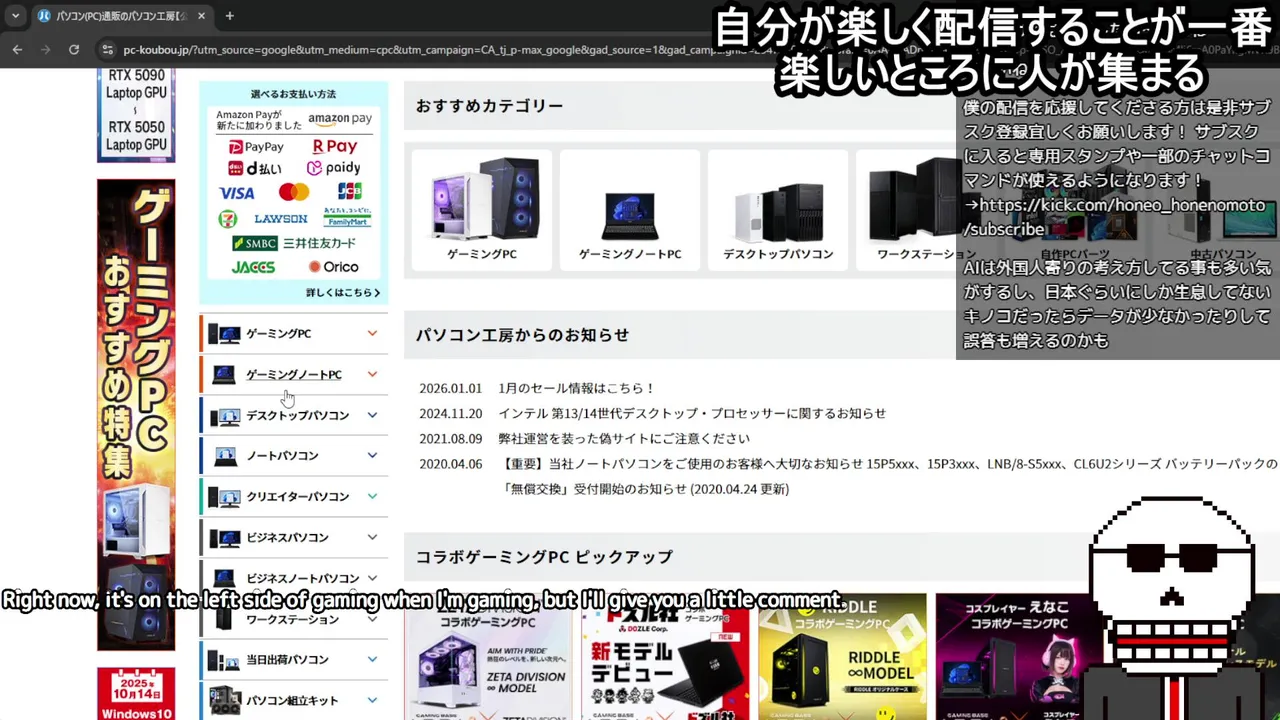Expand the ゲーミングノートPC chevron
This screenshot has height=720, width=1280.
point(372,374)
